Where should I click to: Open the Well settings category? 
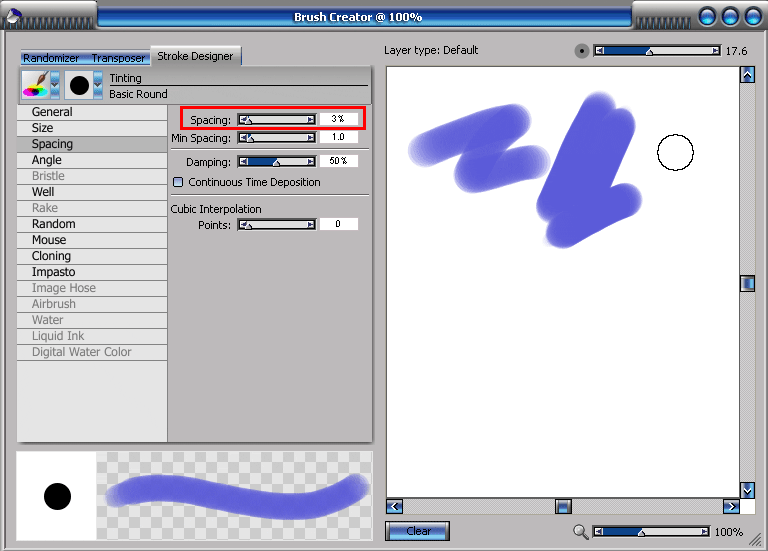(x=92, y=192)
